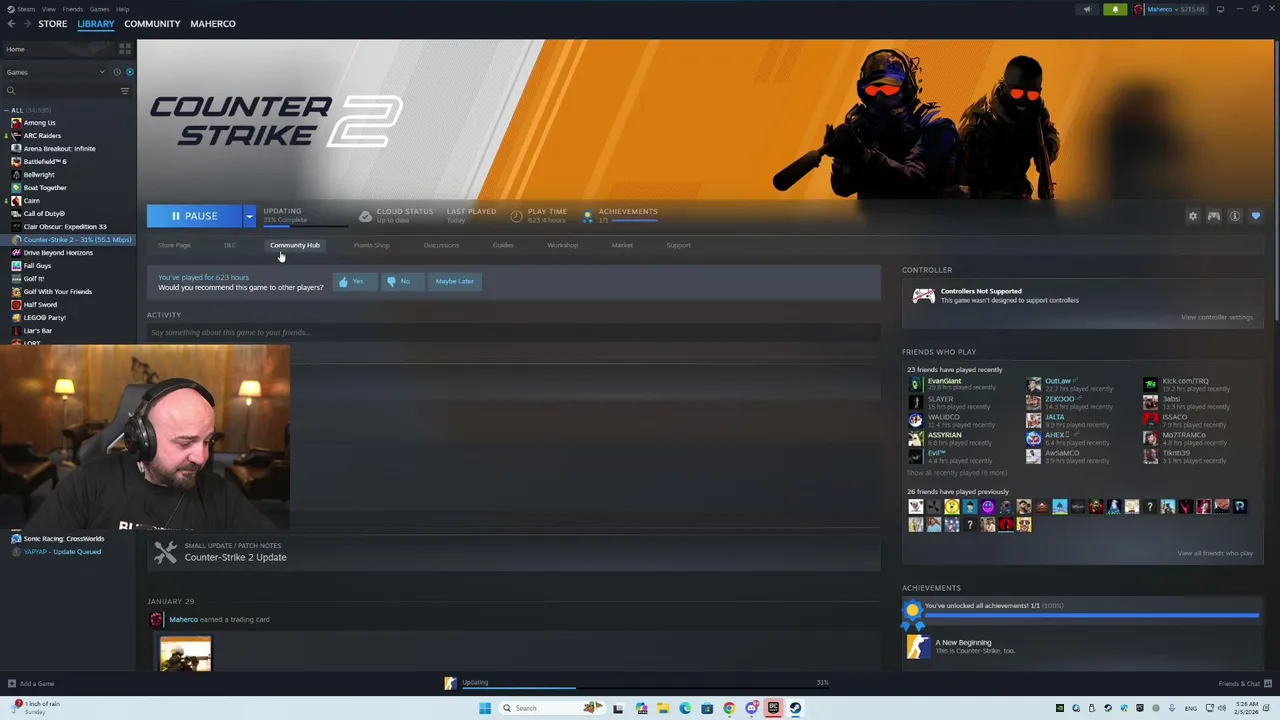
Task: Open the Market link
Action: coord(622,245)
